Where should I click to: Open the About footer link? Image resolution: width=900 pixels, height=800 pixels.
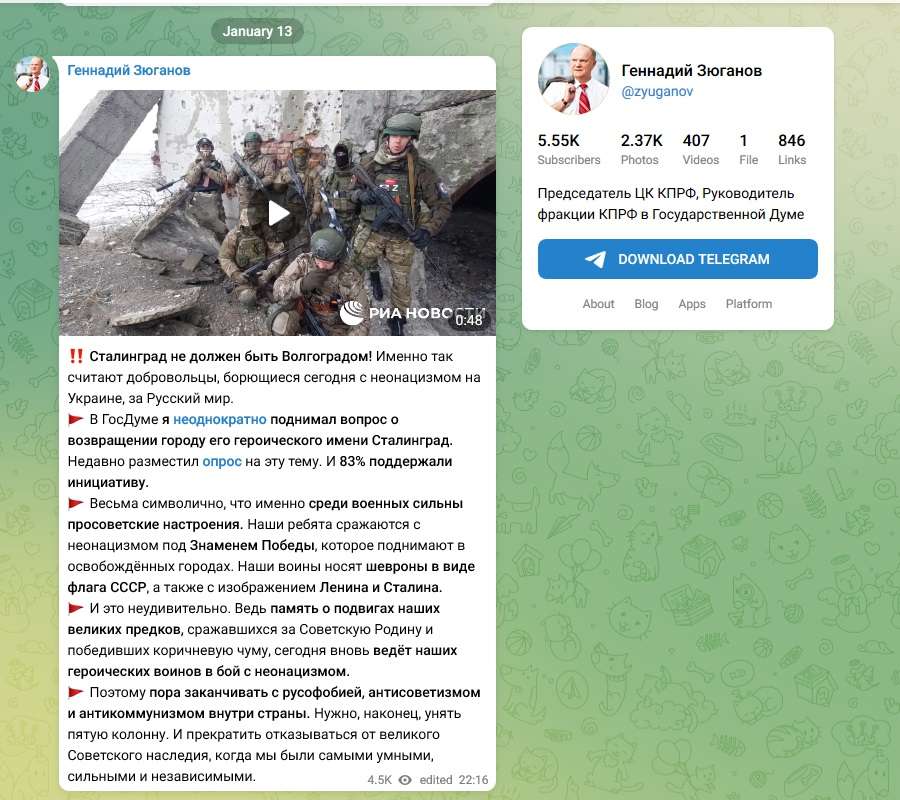598,304
